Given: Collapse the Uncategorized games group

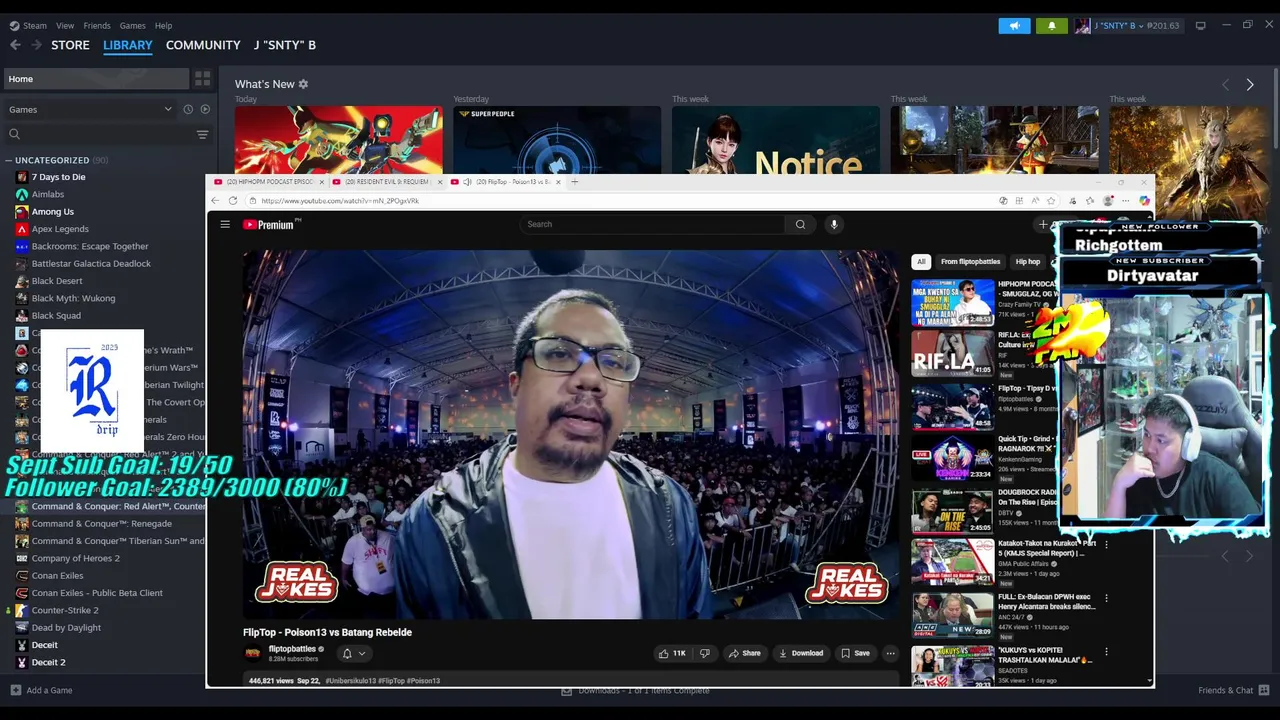Looking at the screenshot, I should [x=8, y=160].
